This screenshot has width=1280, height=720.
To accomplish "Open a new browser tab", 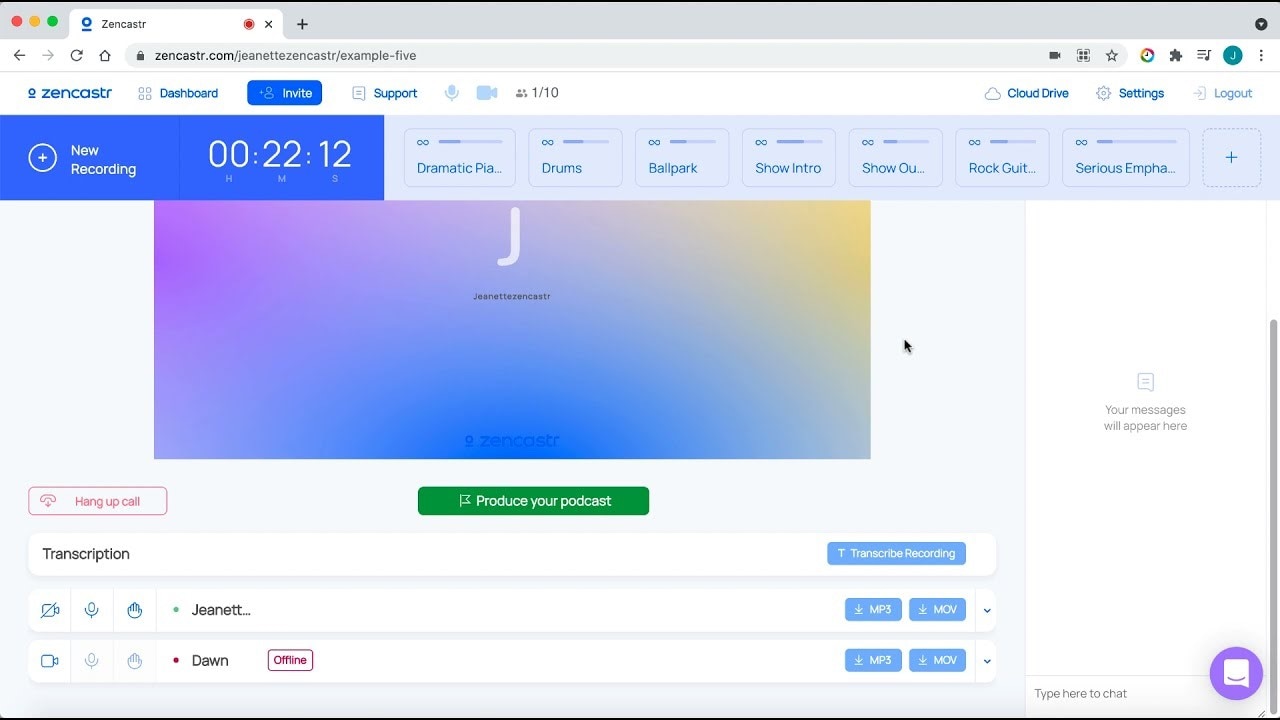I will (302, 24).
